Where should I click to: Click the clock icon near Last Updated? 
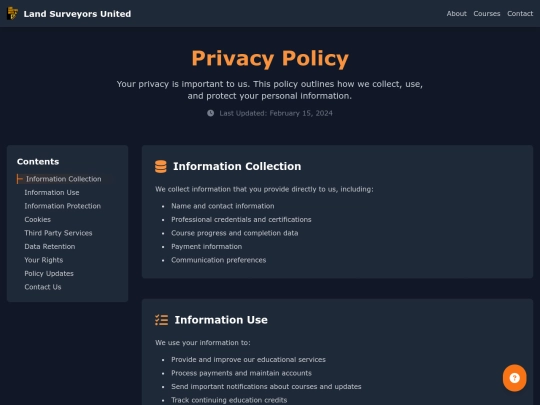210,113
